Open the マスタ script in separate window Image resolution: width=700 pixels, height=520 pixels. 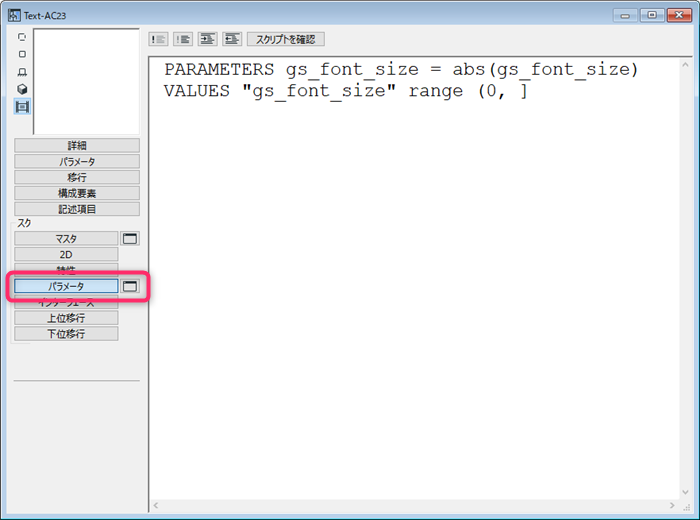[x=130, y=239]
